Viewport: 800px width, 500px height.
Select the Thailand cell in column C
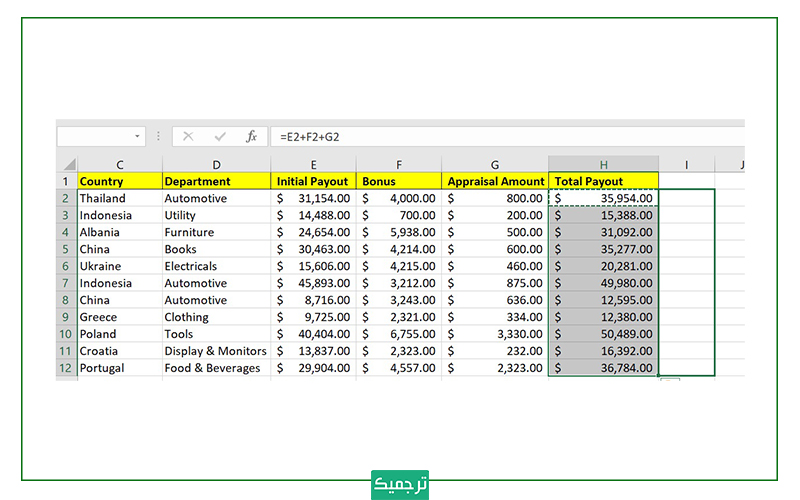(x=119, y=198)
